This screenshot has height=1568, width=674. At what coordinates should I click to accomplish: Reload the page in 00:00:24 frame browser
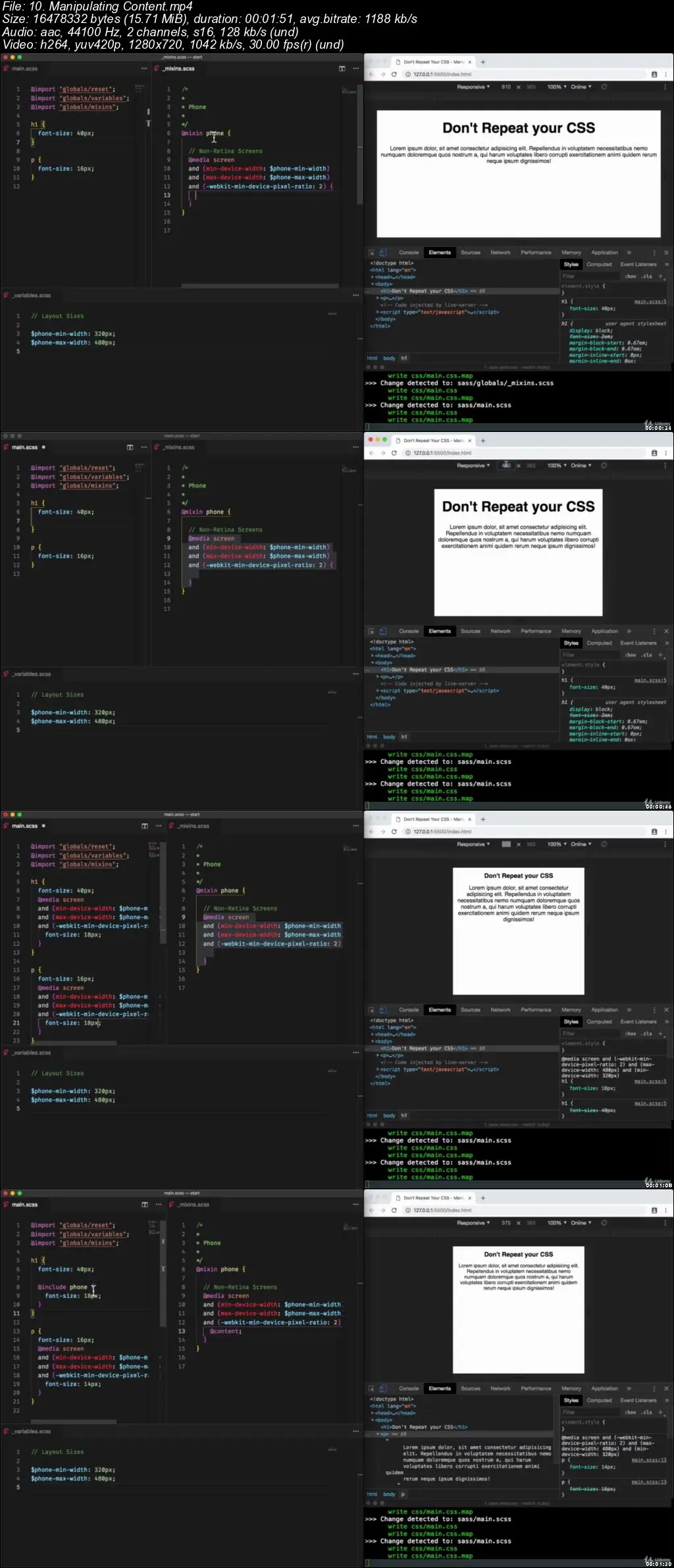pyautogui.click(x=394, y=74)
